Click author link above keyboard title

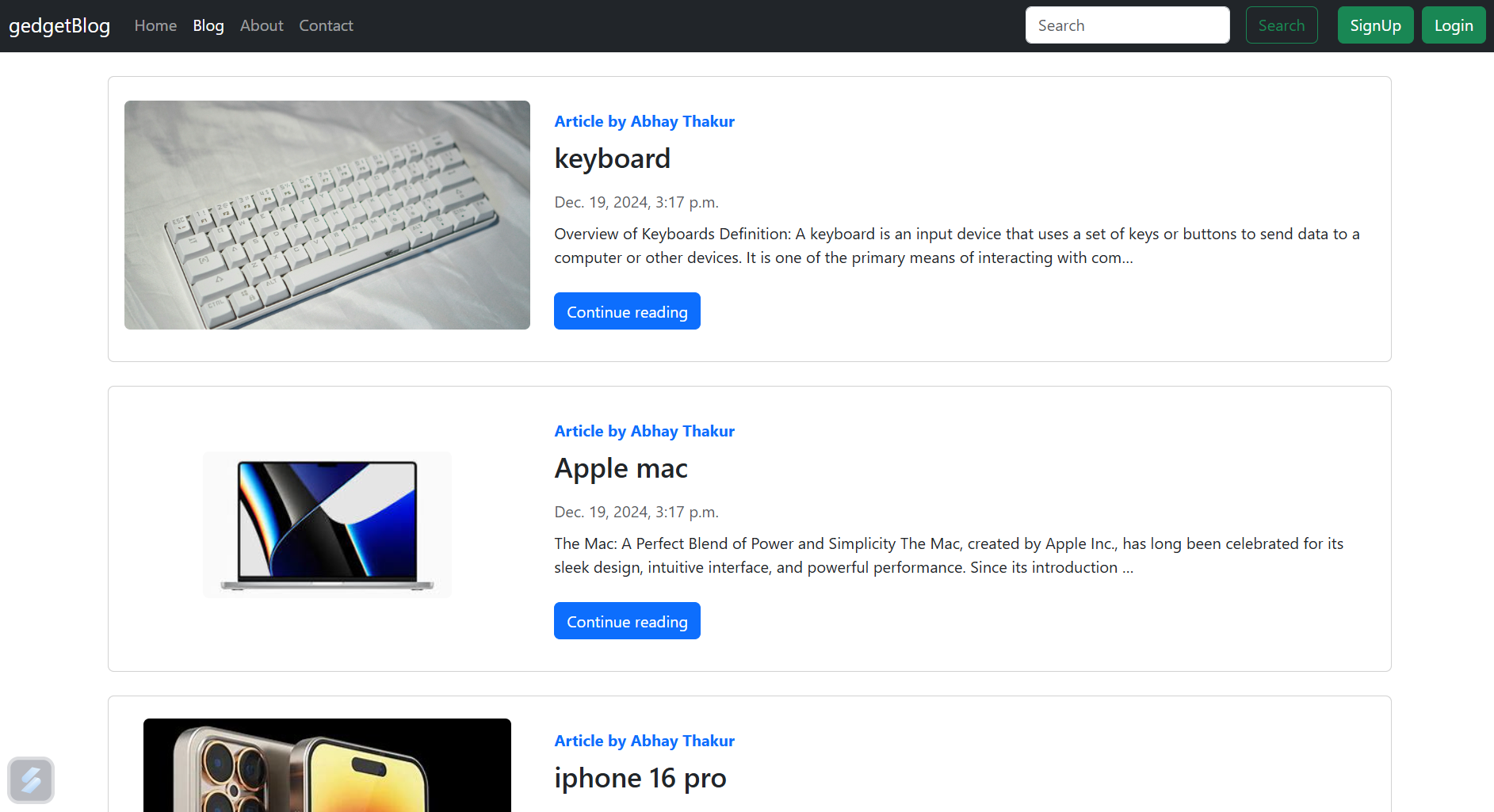click(x=644, y=121)
